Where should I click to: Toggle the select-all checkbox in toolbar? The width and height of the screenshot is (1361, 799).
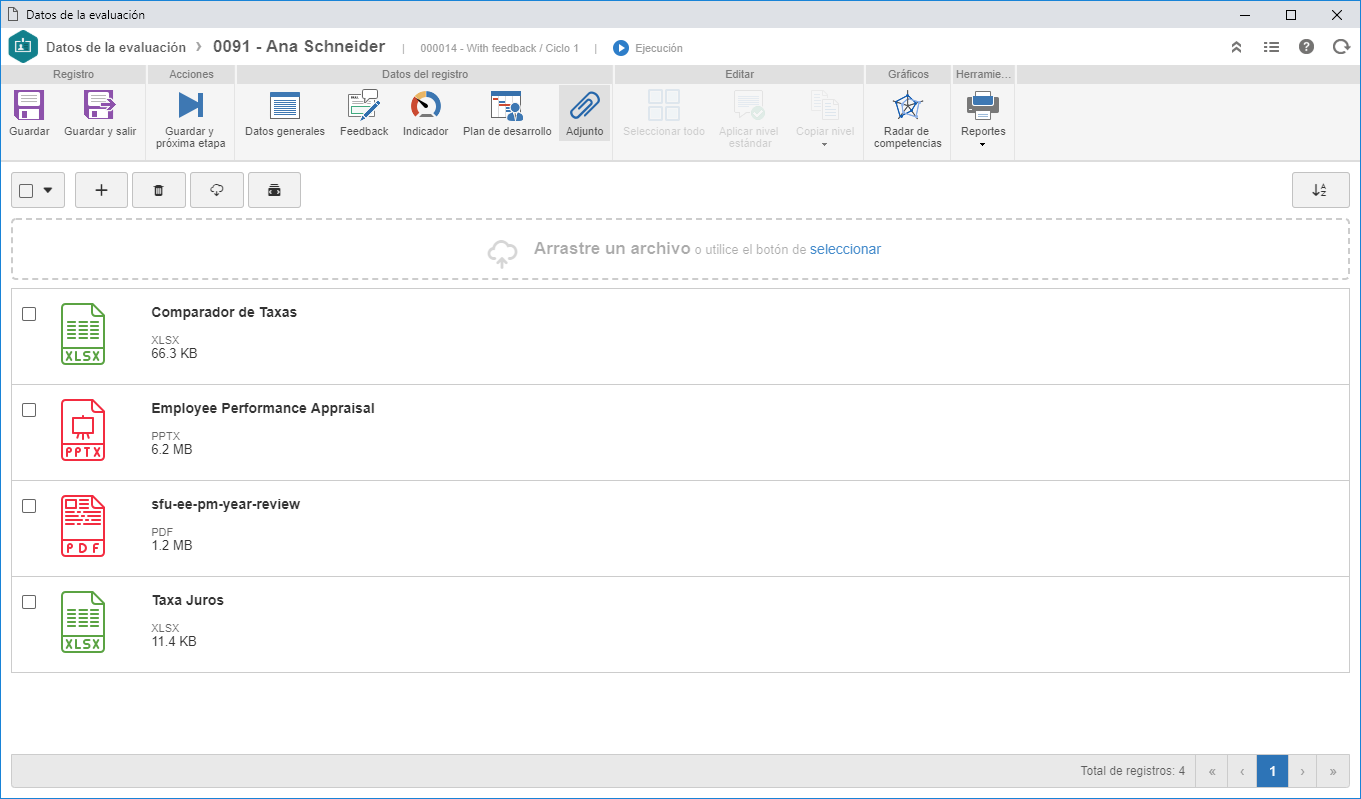(27, 191)
